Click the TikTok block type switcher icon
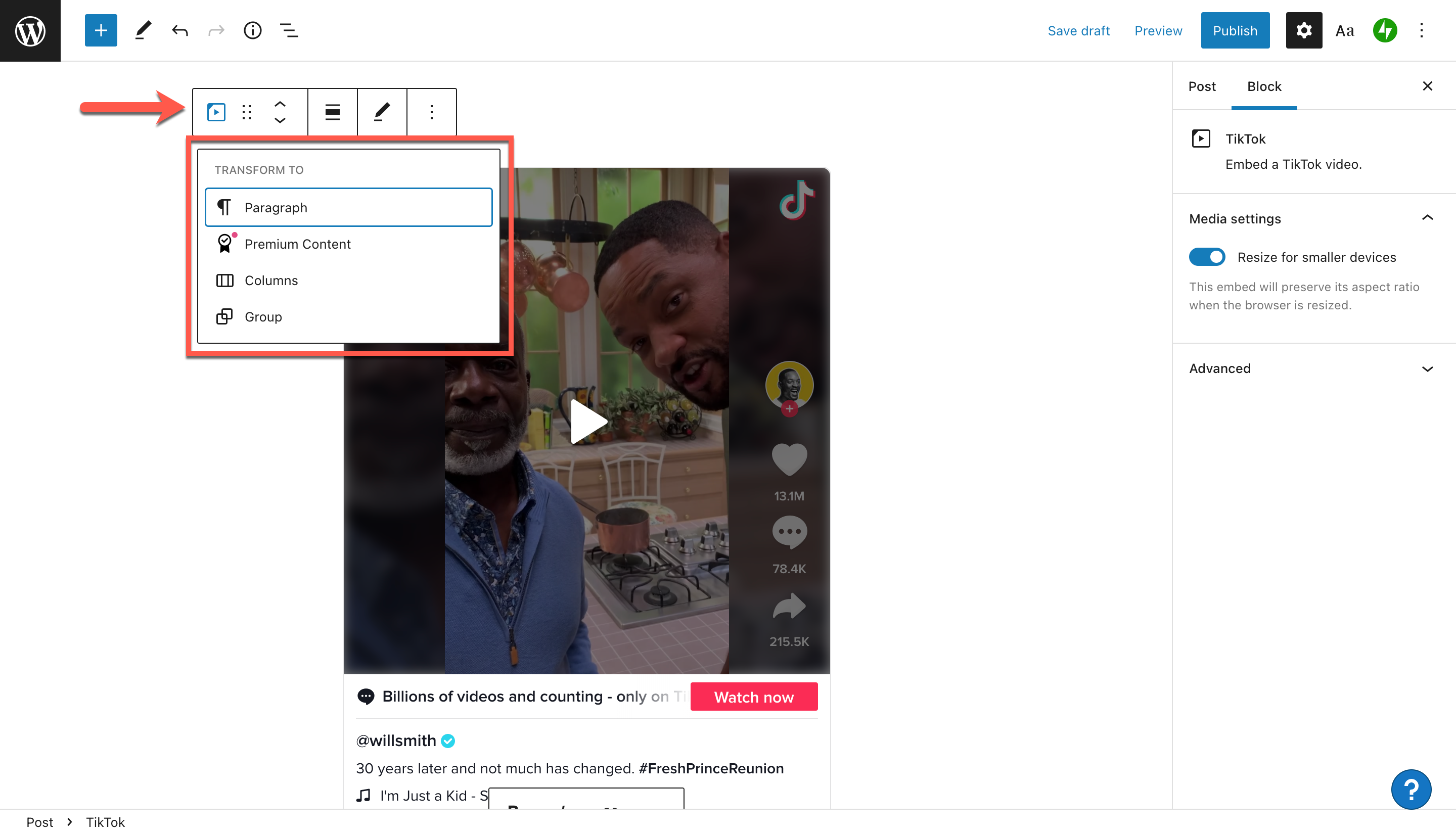Viewport: 1456px width, 834px height. click(216, 112)
